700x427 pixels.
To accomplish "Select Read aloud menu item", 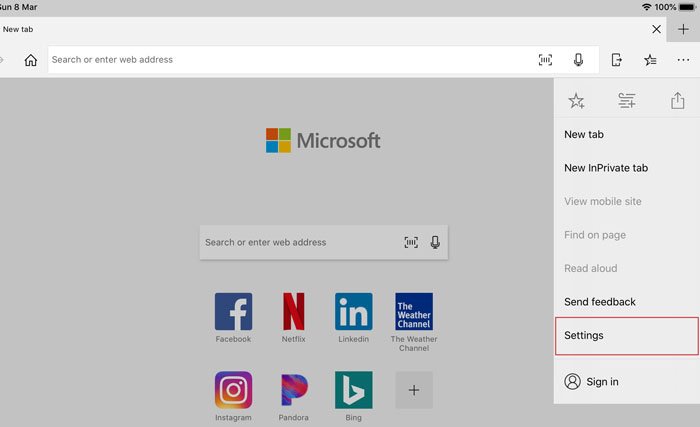I will pos(627,268).
